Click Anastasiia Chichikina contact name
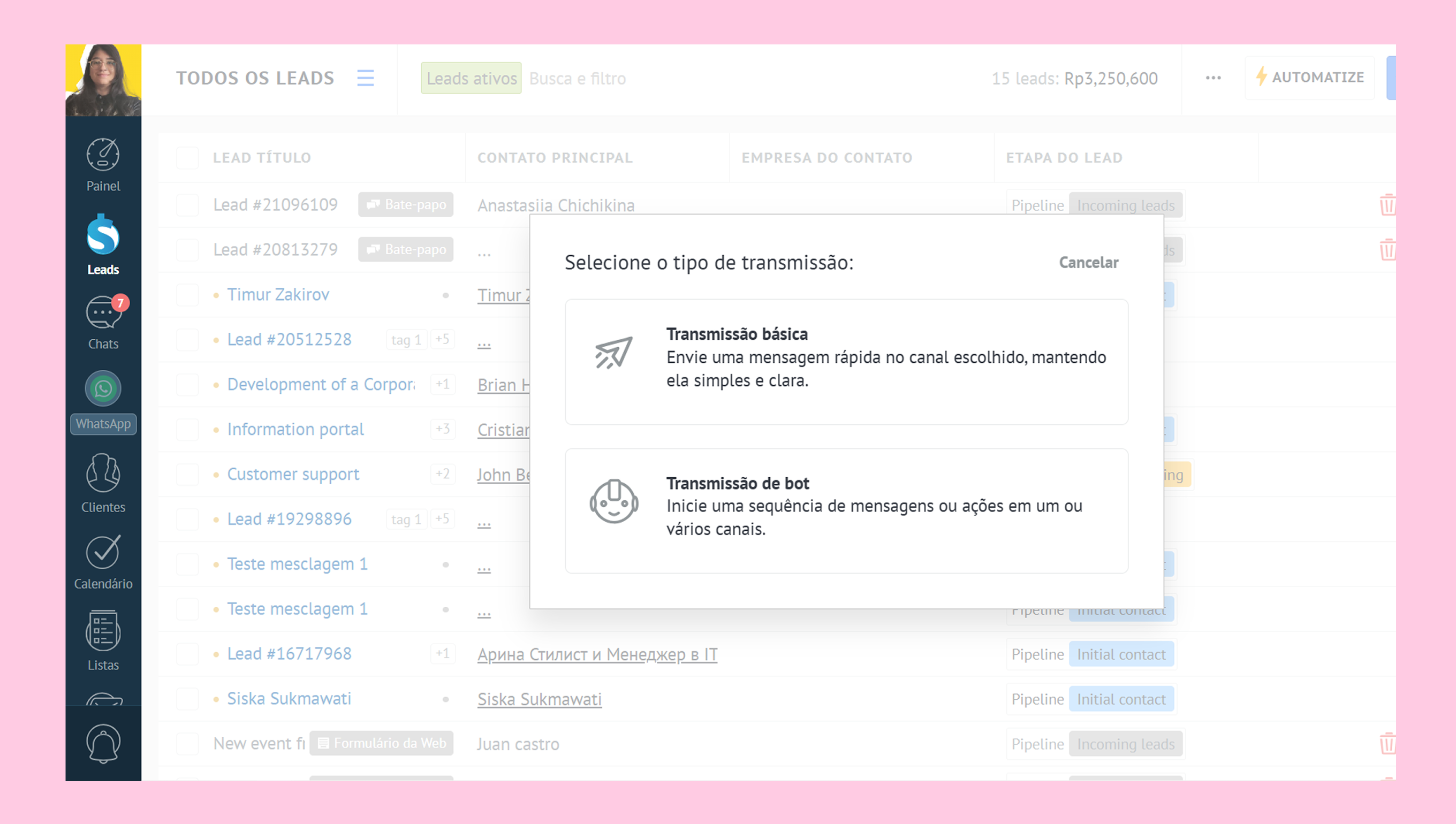Screen dimensions: 1456x824 click(x=555, y=205)
